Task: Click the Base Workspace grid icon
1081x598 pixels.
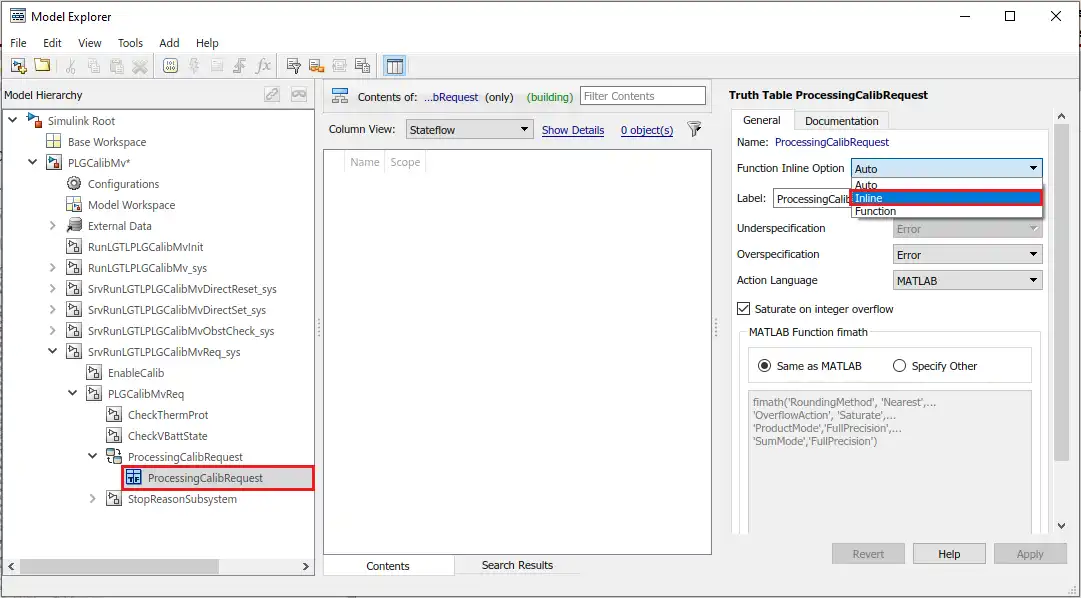Action: [54, 142]
